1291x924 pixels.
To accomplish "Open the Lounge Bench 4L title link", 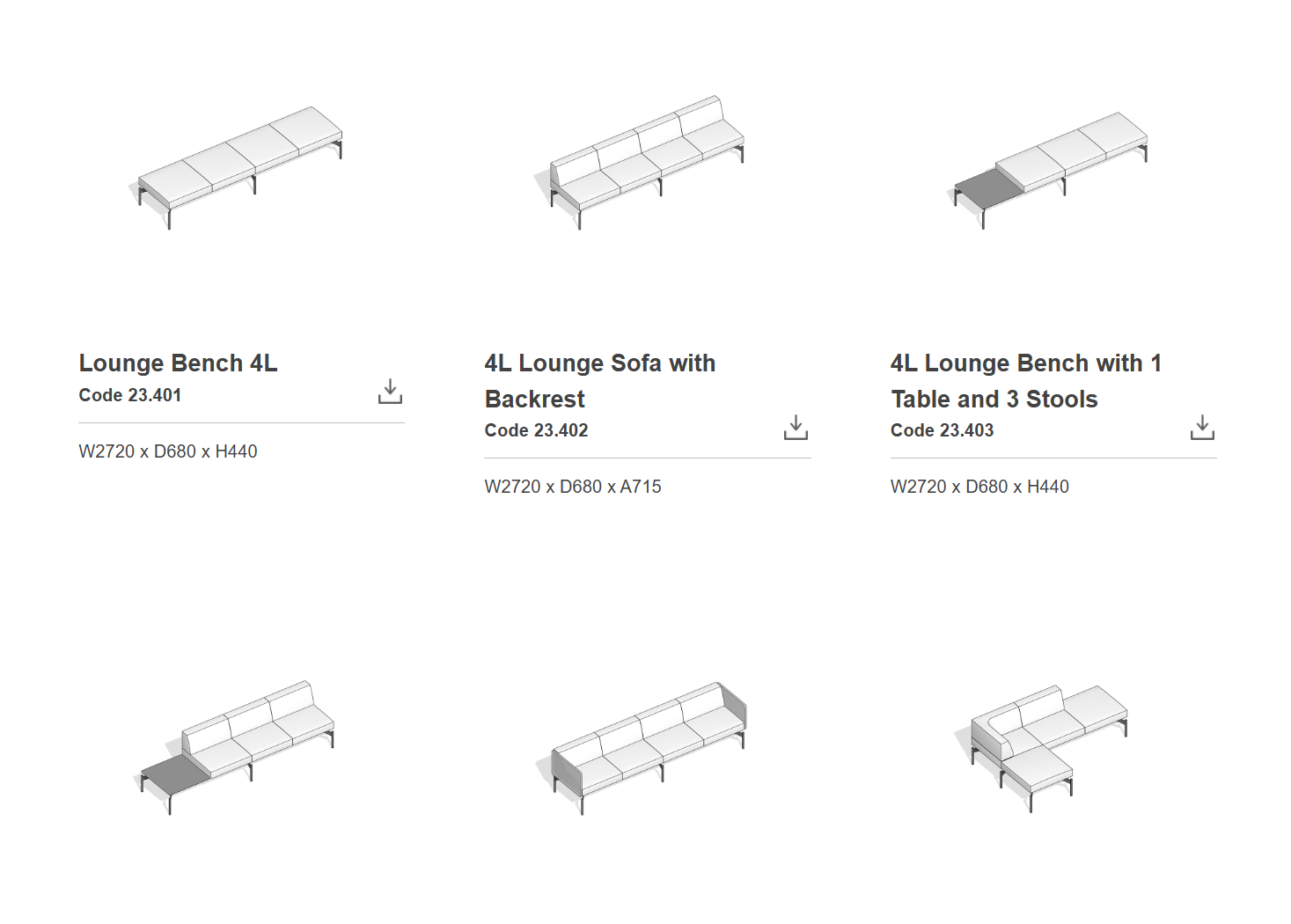I will click(x=178, y=363).
